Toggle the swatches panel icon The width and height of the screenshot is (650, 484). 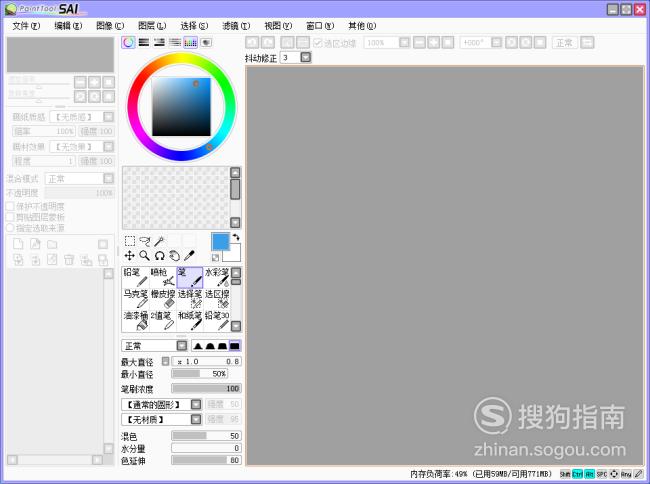[x=190, y=42]
